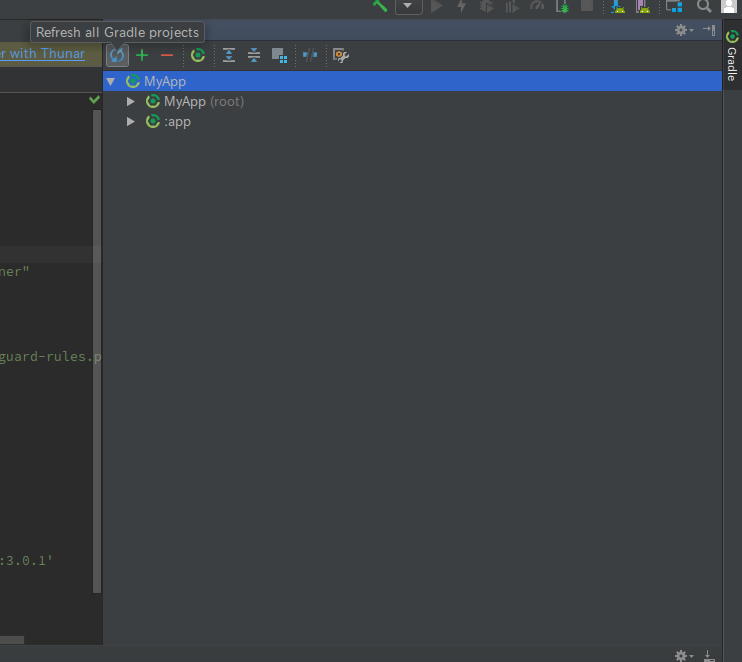Click the editor vertical scrollbar
Image resolution: width=742 pixels, height=662 pixels.
[97, 351]
